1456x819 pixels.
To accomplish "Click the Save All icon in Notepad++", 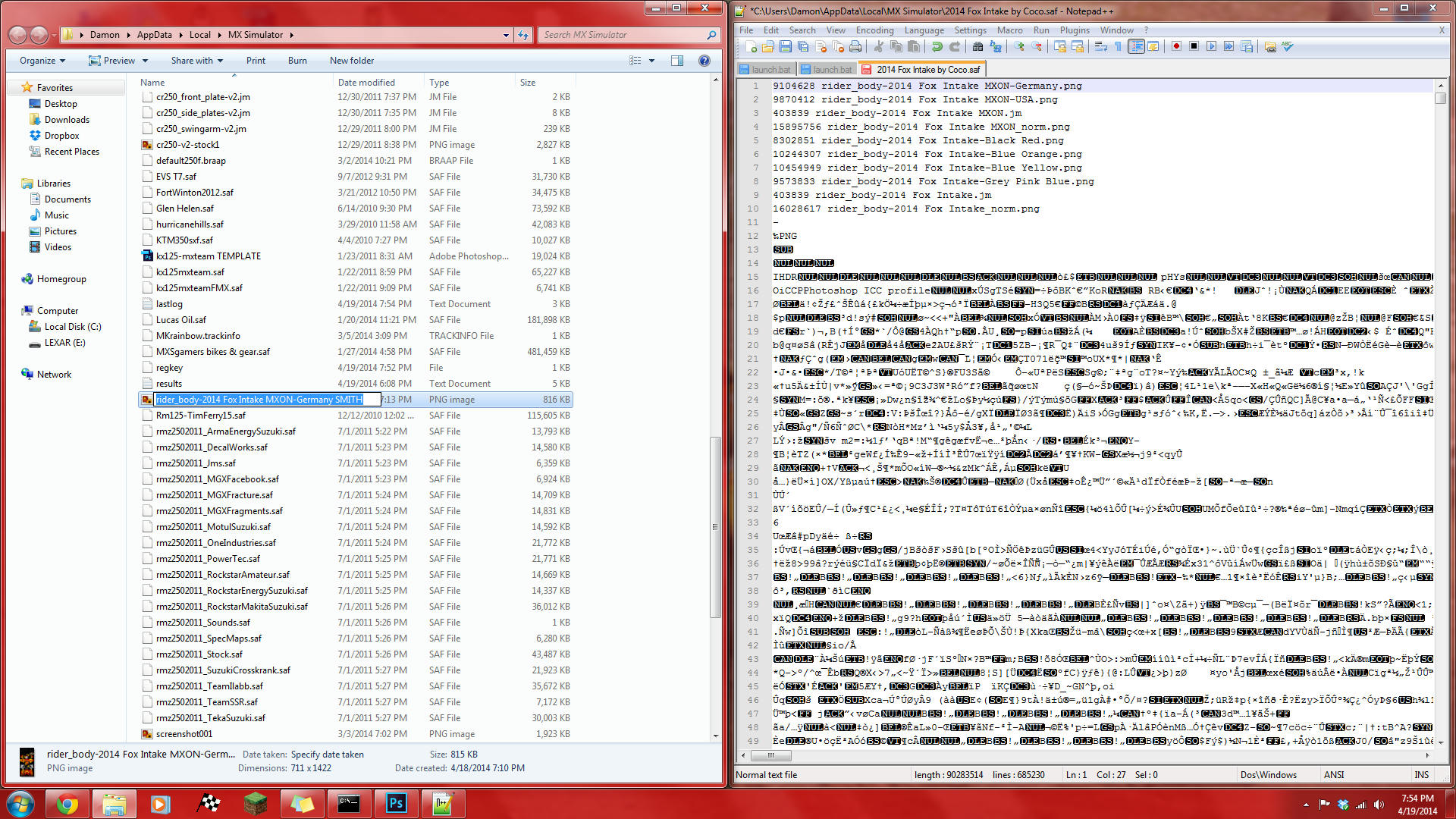I will point(803,46).
